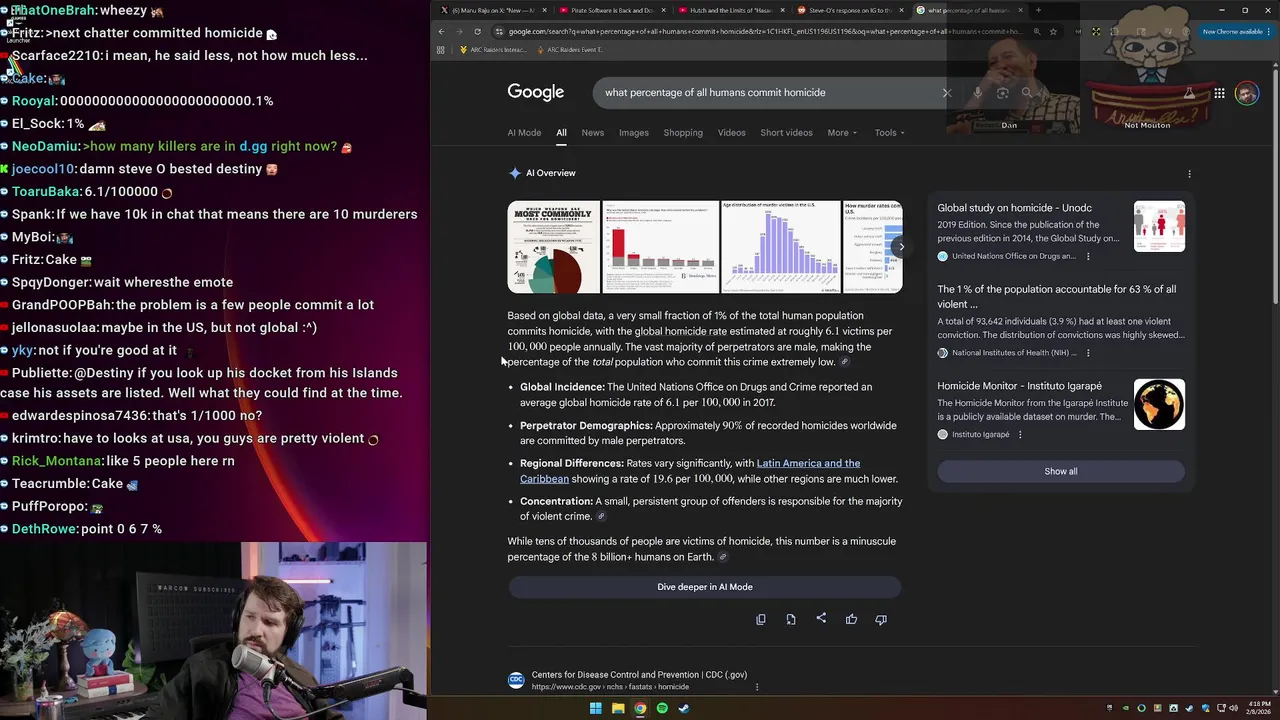Switch to Shopping results

point(683,133)
